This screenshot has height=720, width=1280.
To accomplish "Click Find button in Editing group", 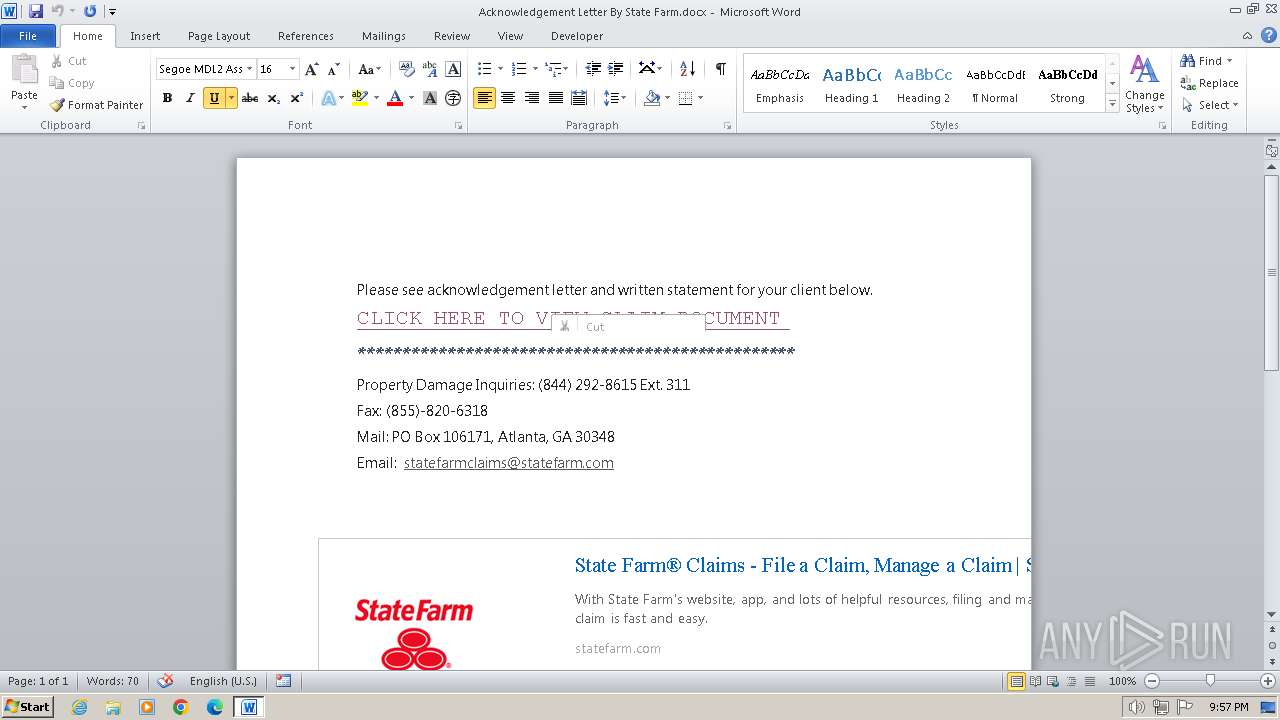I will point(1206,61).
